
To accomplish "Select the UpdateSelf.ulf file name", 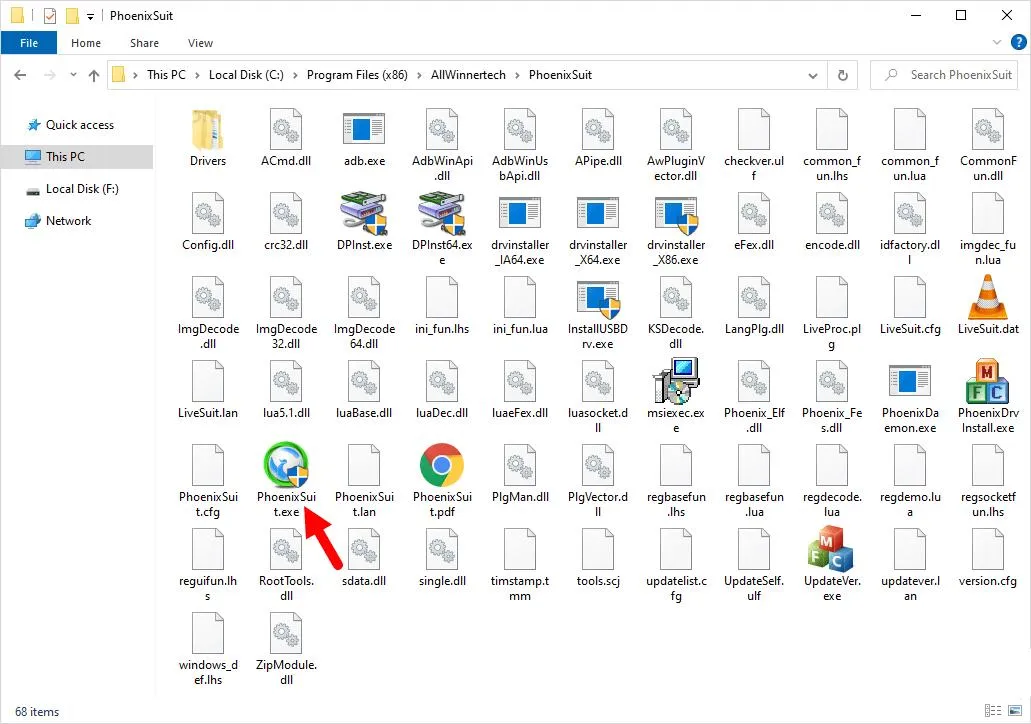I will pyautogui.click(x=754, y=589).
